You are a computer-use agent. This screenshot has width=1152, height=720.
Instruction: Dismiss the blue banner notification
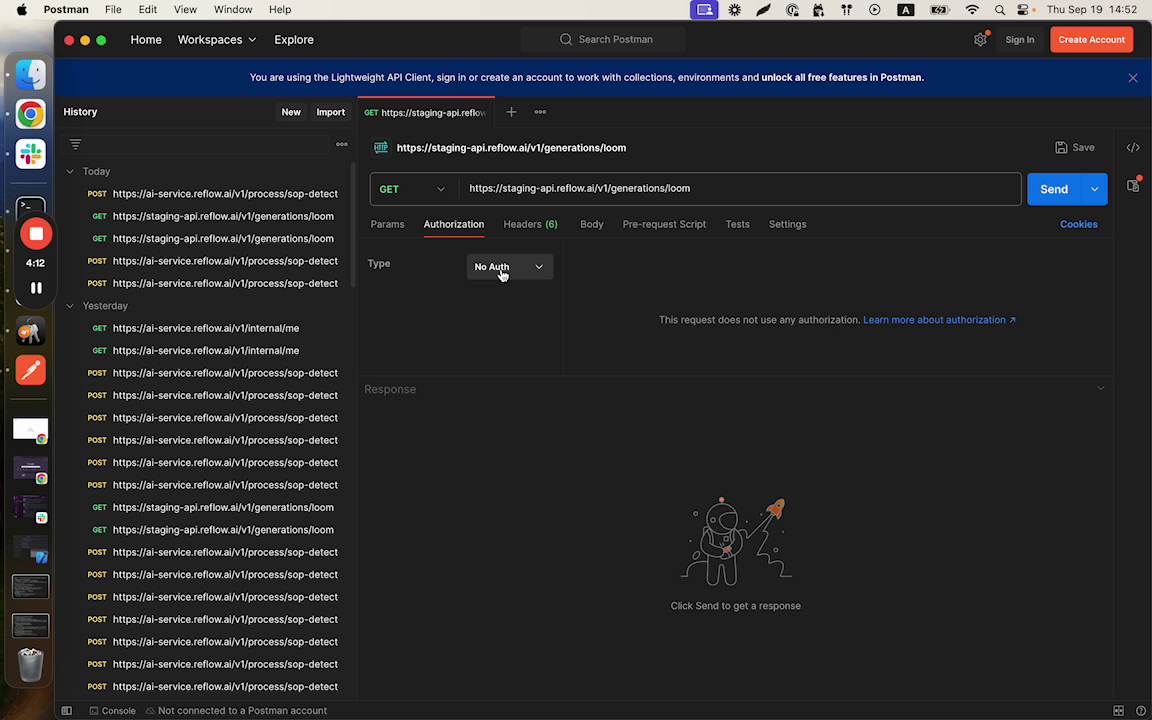(x=1133, y=78)
